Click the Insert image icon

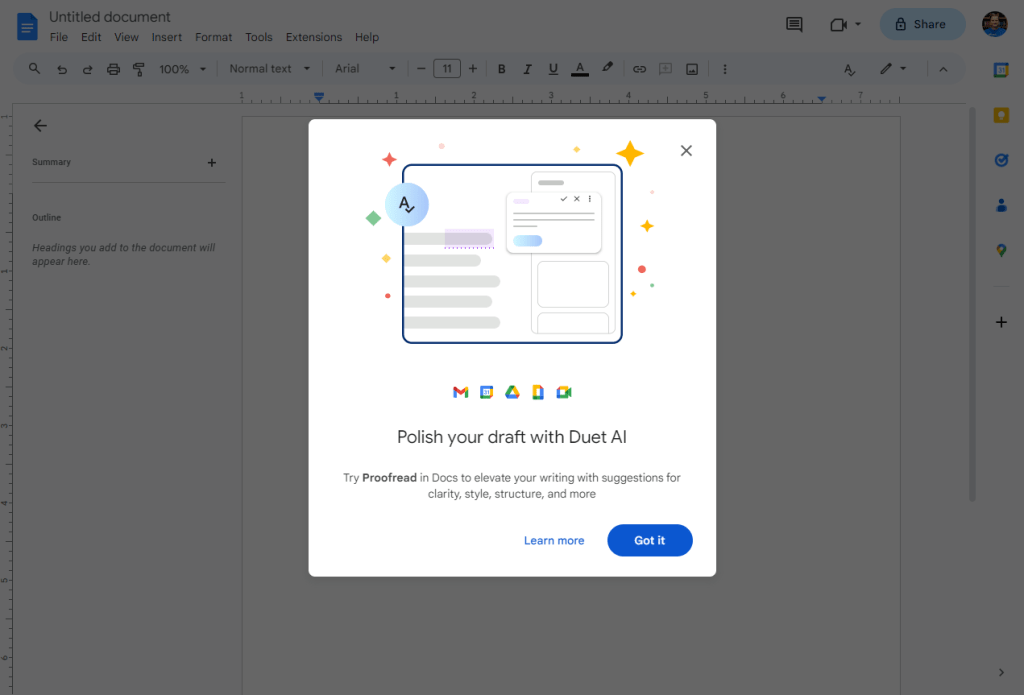pyautogui.click(x=692, y=69)
